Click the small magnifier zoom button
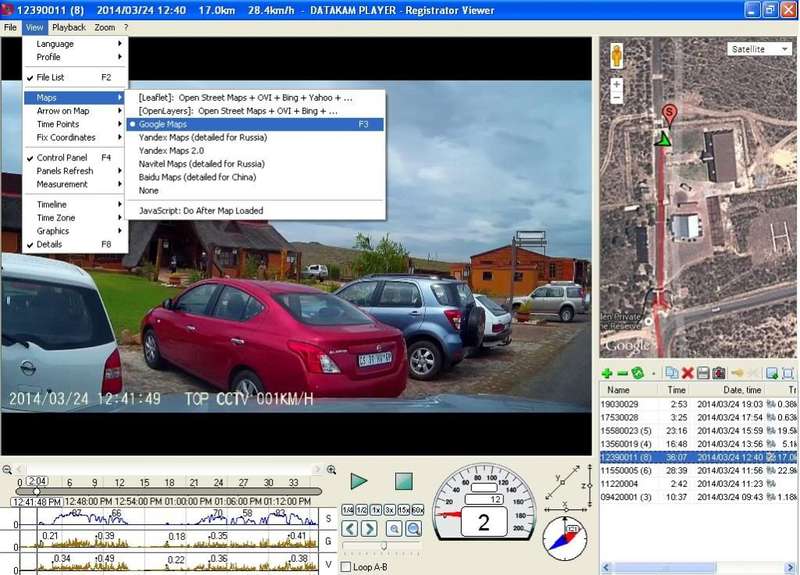This screenshot has height=575, width=800. tap(394, 529)
